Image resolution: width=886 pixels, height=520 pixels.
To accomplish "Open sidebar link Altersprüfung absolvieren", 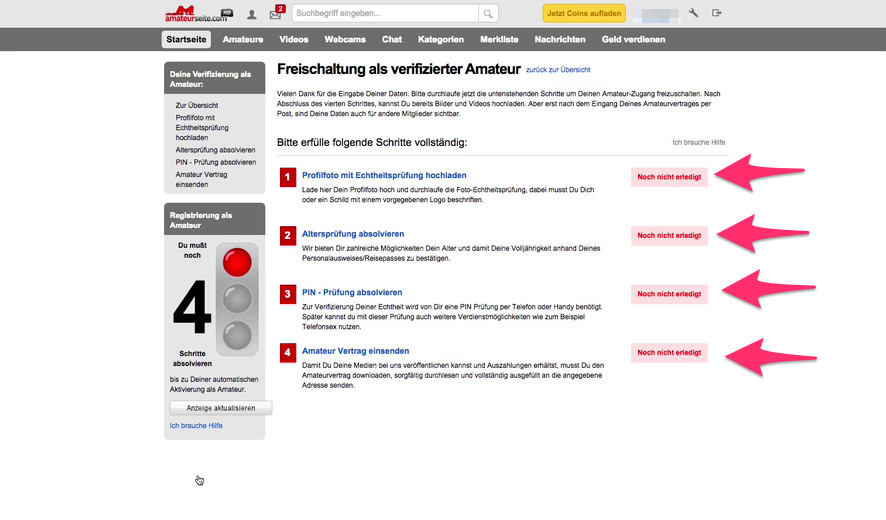I will click(x=215, y=150).
